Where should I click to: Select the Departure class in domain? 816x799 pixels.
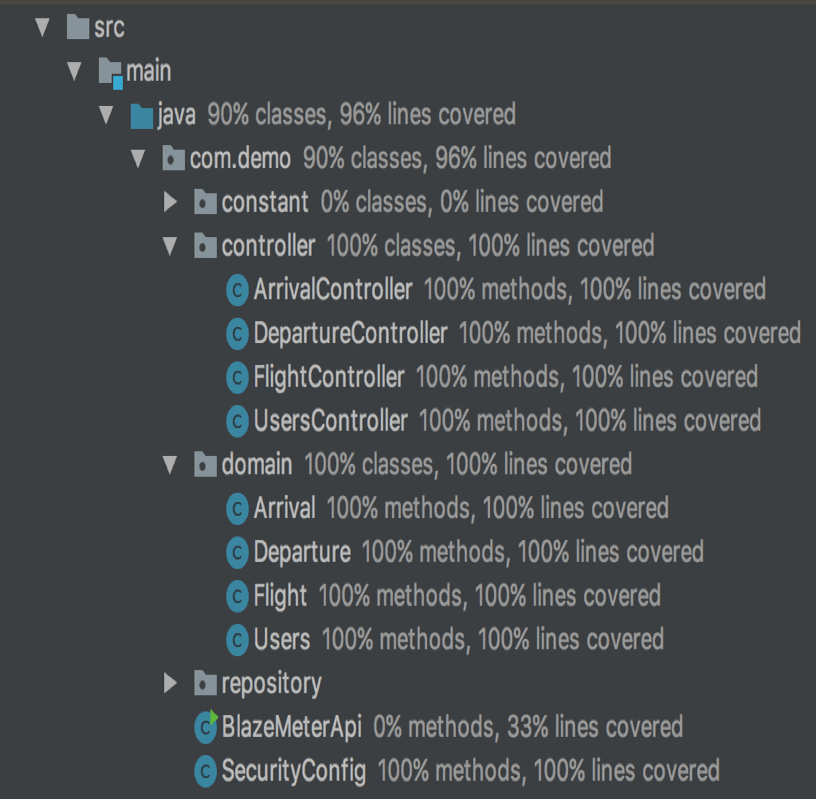tap(302, 552)
